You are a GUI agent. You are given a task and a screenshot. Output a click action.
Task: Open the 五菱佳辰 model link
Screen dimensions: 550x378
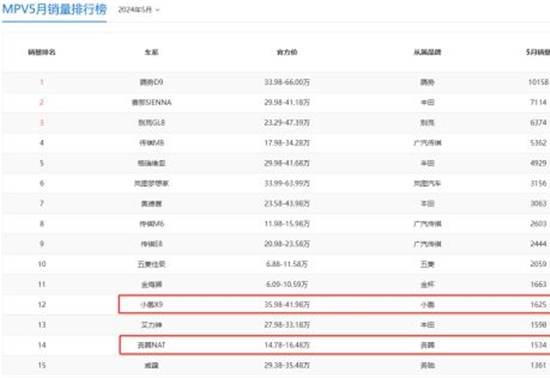[152, 264]
